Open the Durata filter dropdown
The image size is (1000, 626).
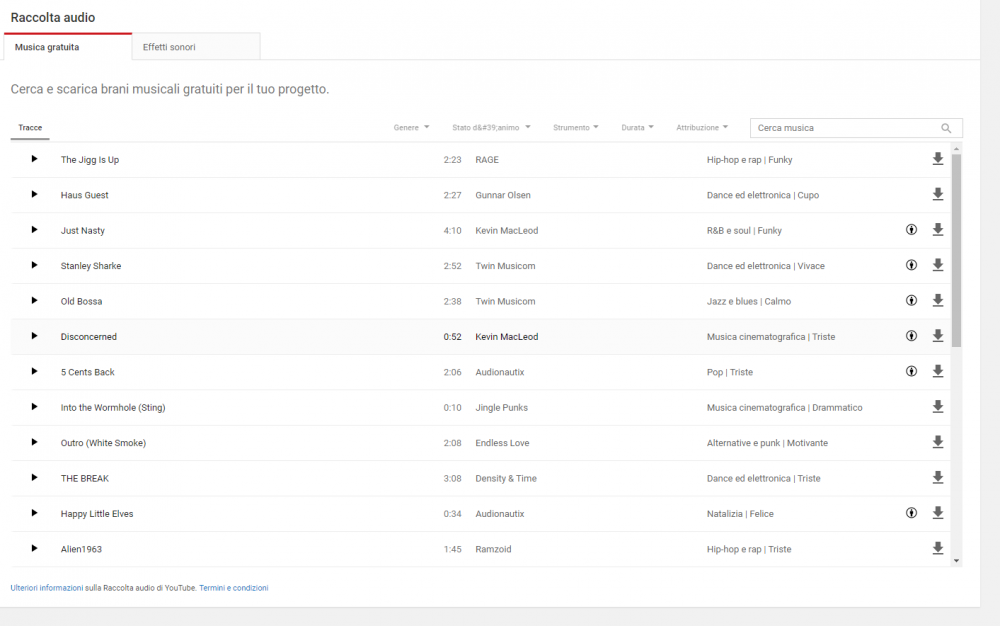pos(637,128)
